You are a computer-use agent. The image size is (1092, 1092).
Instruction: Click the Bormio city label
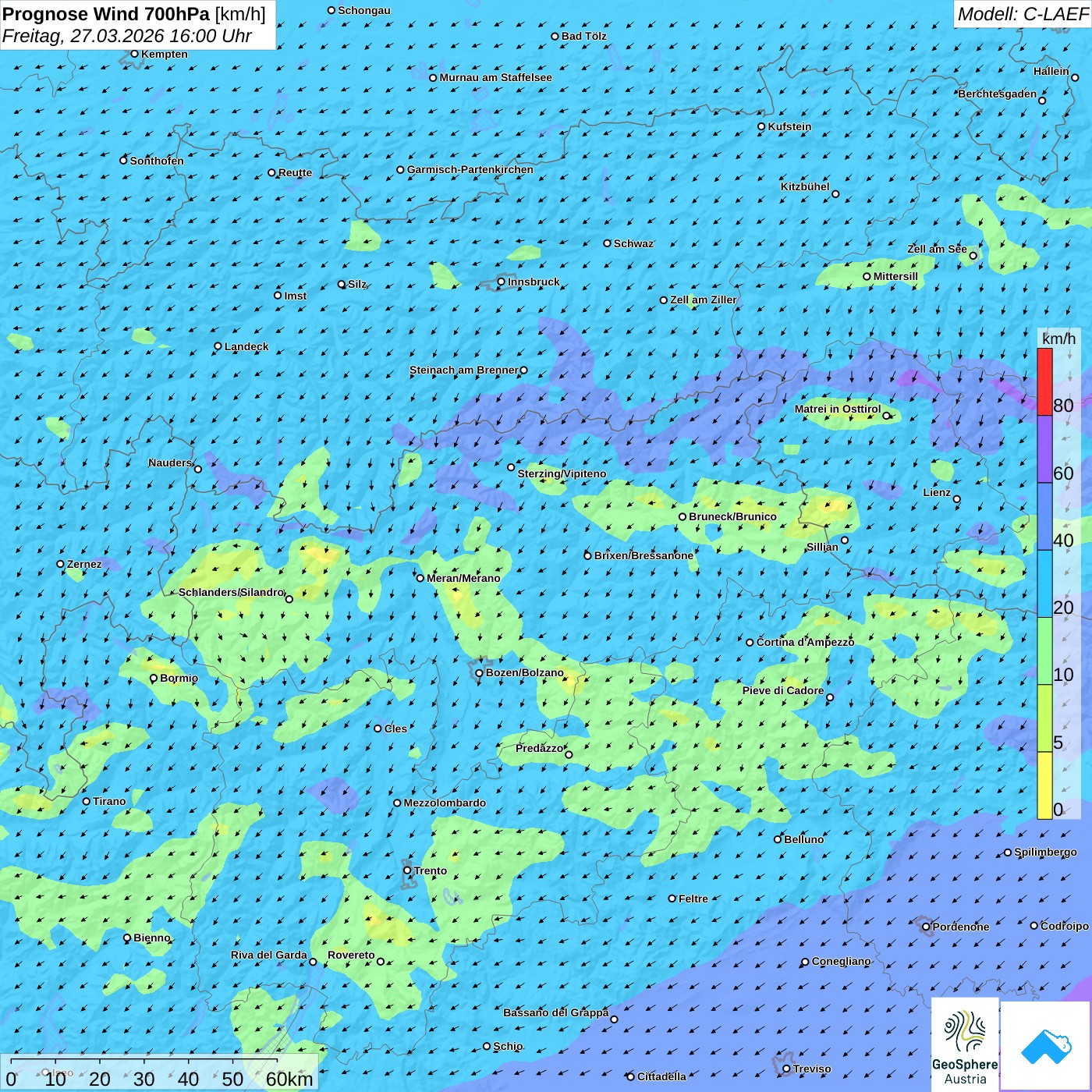[179, 678]
